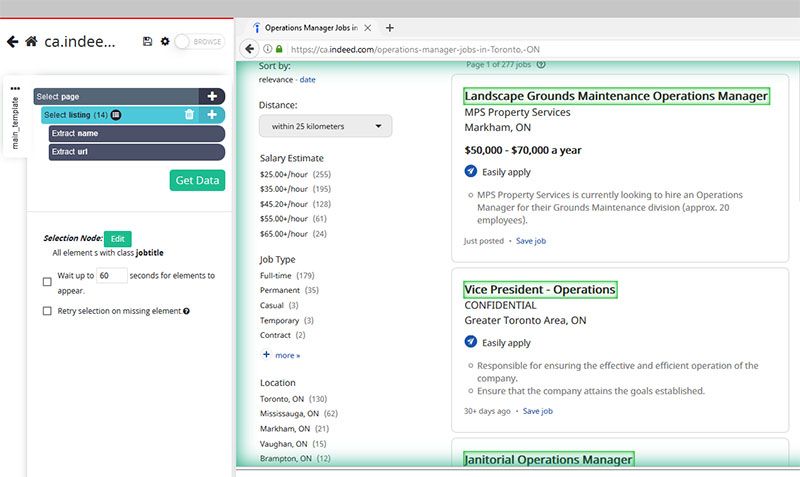Filter salary $45.20+/hour
Image resolution: width=800 pixels, height=477 pixels.
coord(284,204)
